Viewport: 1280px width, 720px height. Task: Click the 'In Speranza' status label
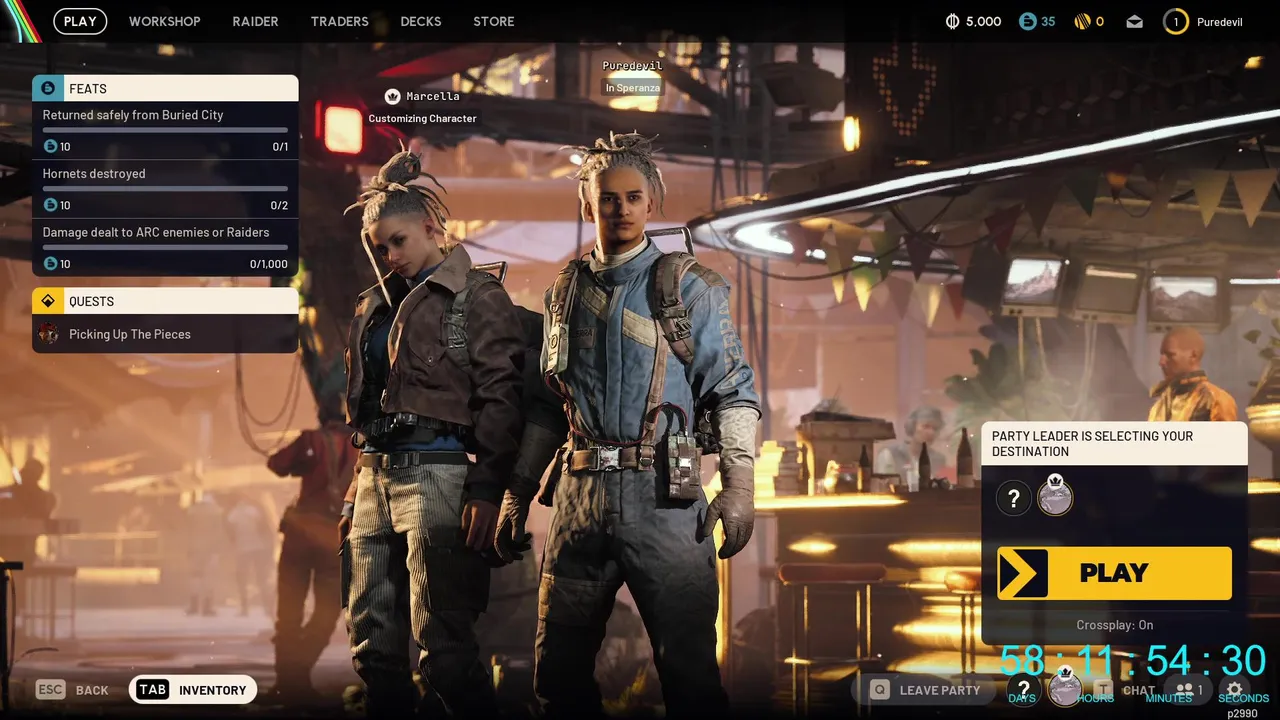click(x=632, y=88)
